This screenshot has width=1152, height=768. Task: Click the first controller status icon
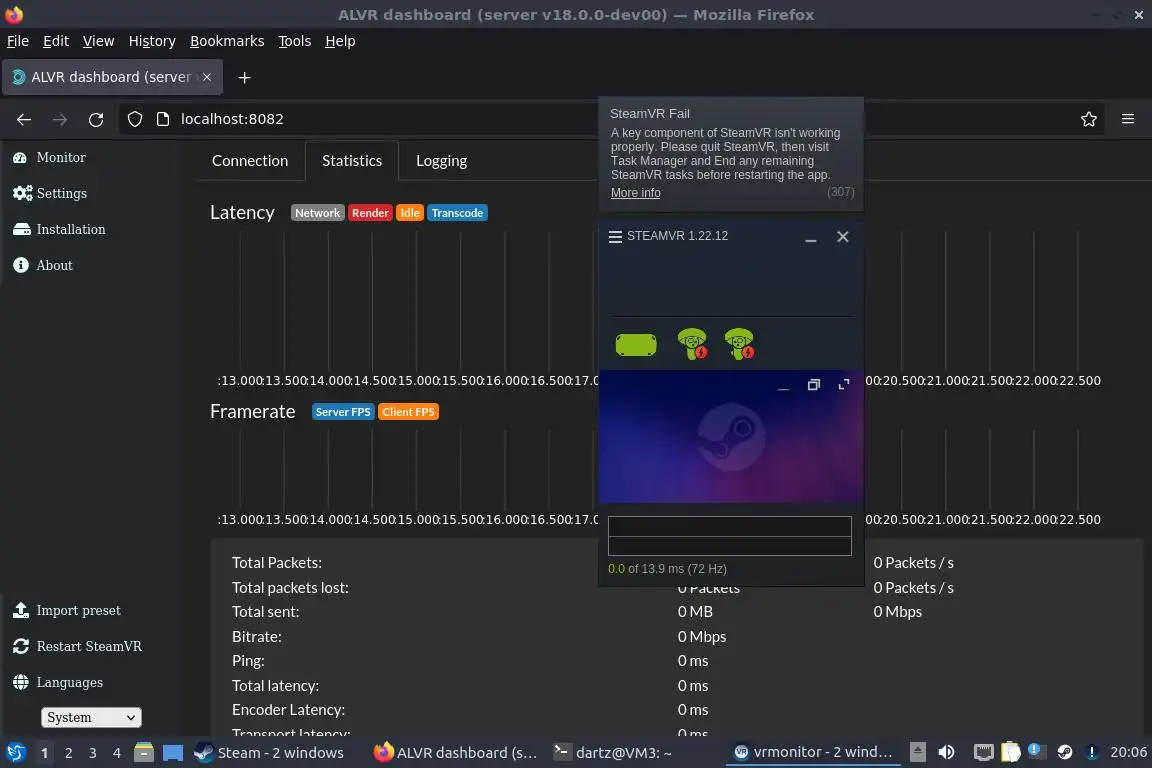click(692, 344)
